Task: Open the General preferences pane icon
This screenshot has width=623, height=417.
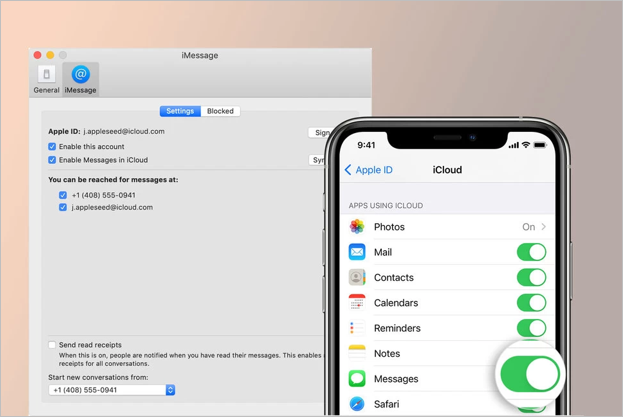Action: pyautogui.click(x=46, y=76)
